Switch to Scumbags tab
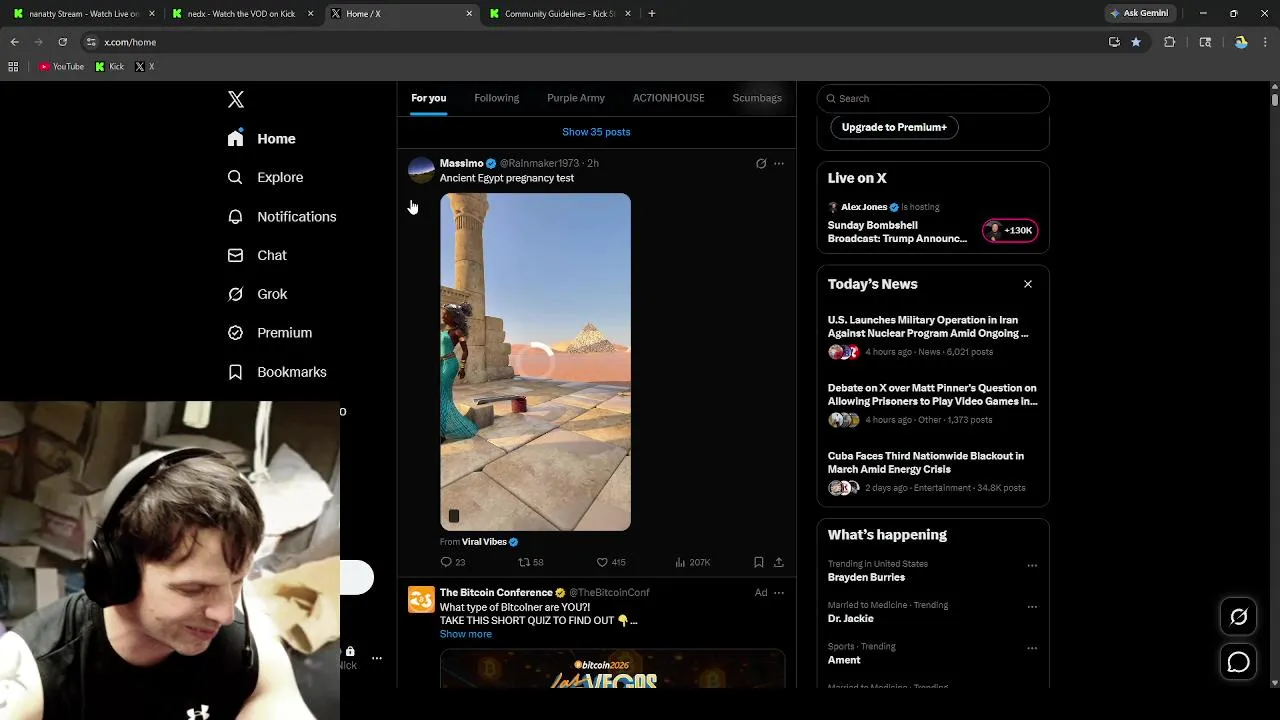Screen dimensions: 1280x720 pyautogui.click(x=757, y=98)
